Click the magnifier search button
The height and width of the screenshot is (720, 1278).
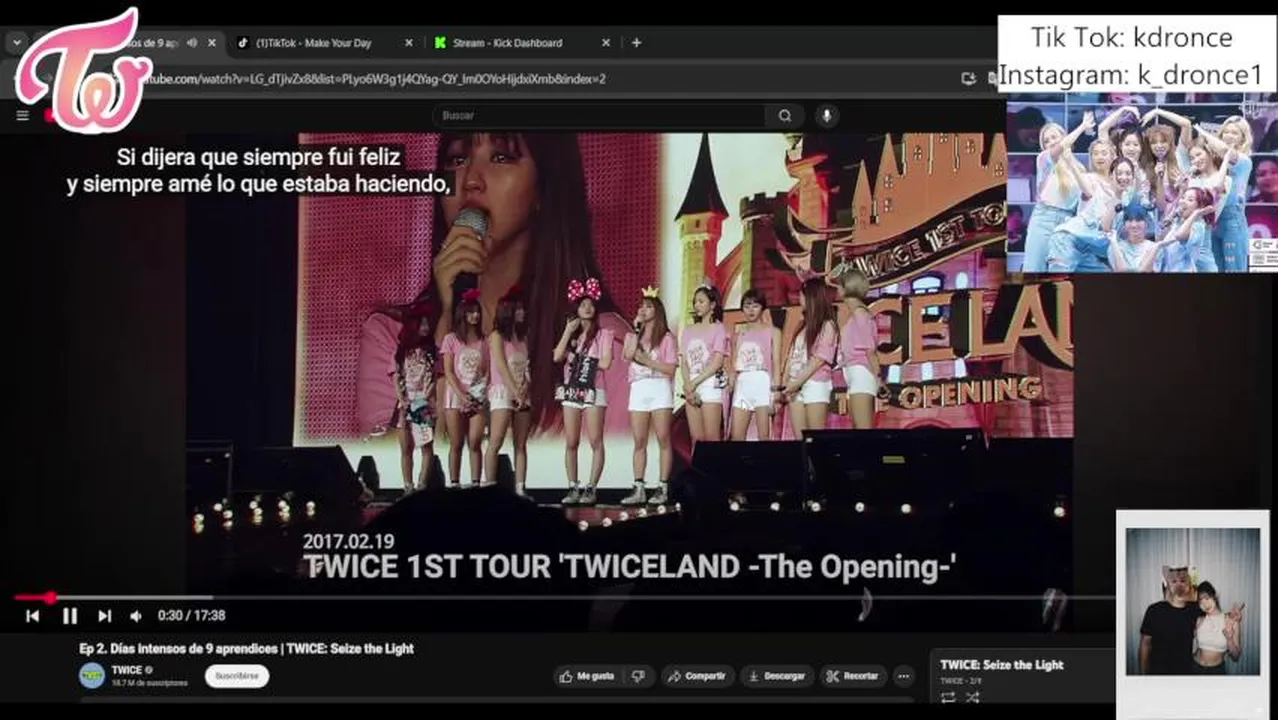coord(785,115)
